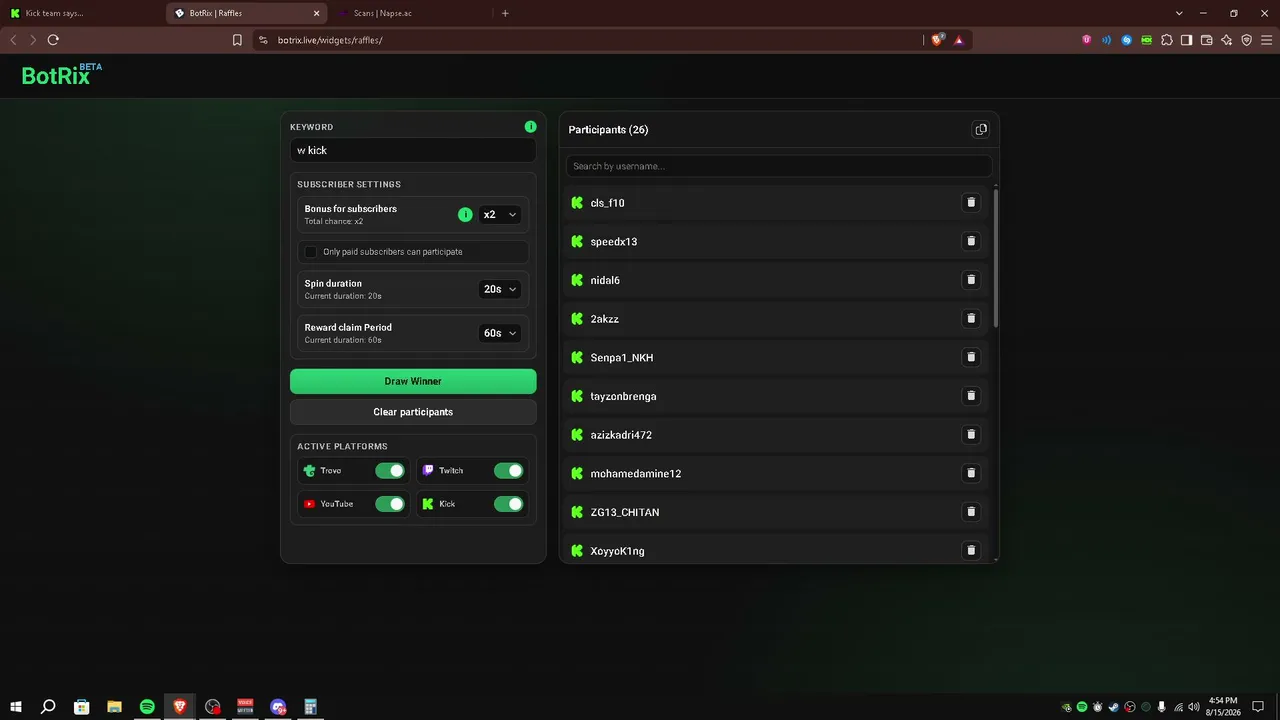This screenshot has width=1280, height=720.
Task: Open File Explorer from the taskbar
Action: pos(114,707)
